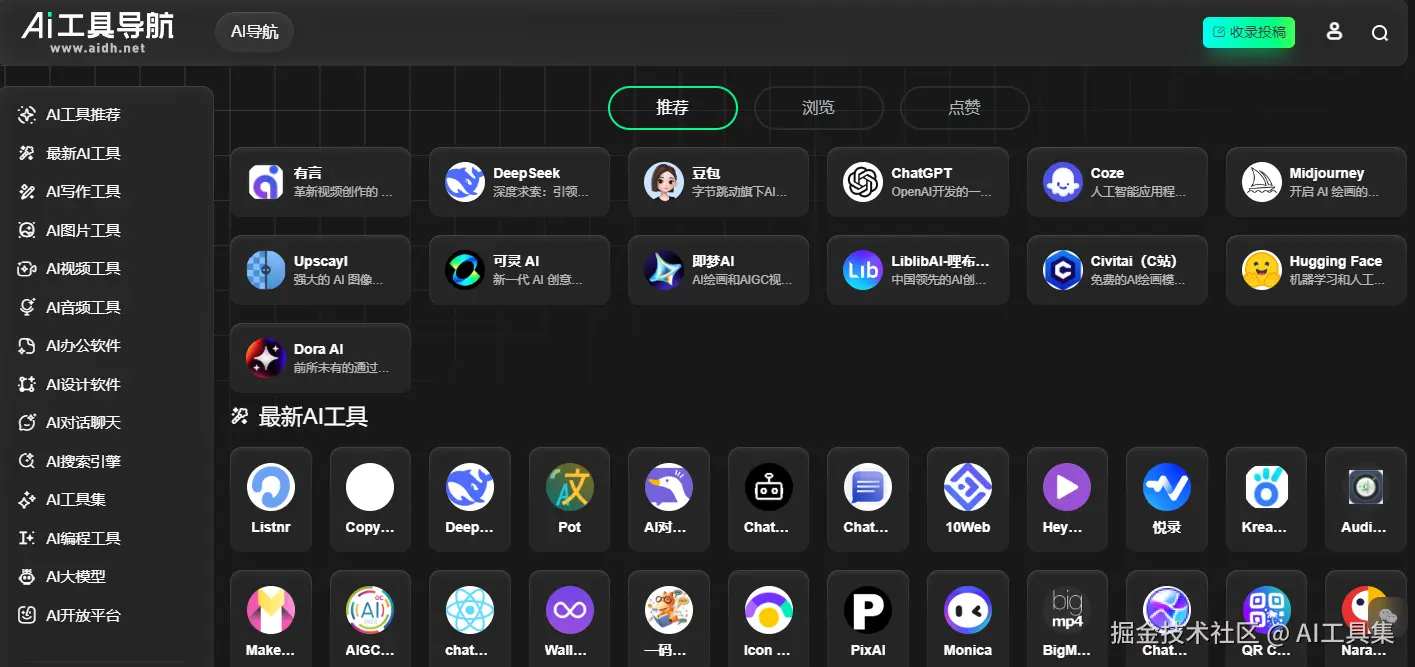The height and width of the screenshot is (667, 1415).
Task: Open the 一码... tool tile
Action: click(x=669, y=619)
